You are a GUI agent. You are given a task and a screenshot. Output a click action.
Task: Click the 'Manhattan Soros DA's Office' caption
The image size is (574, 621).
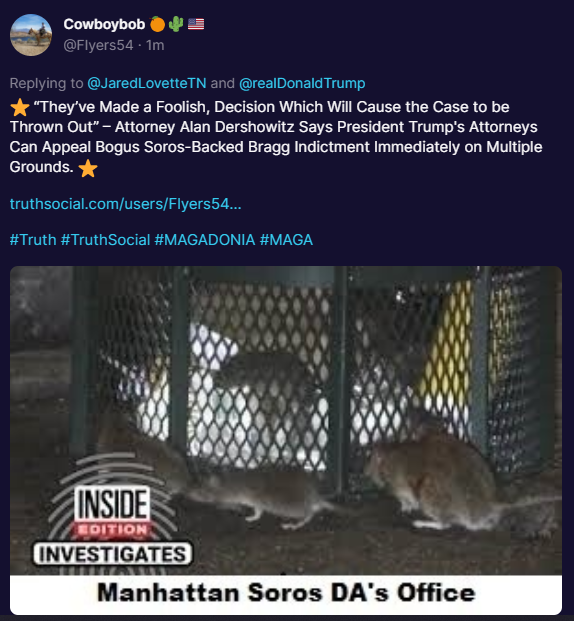tap(286, 593)
